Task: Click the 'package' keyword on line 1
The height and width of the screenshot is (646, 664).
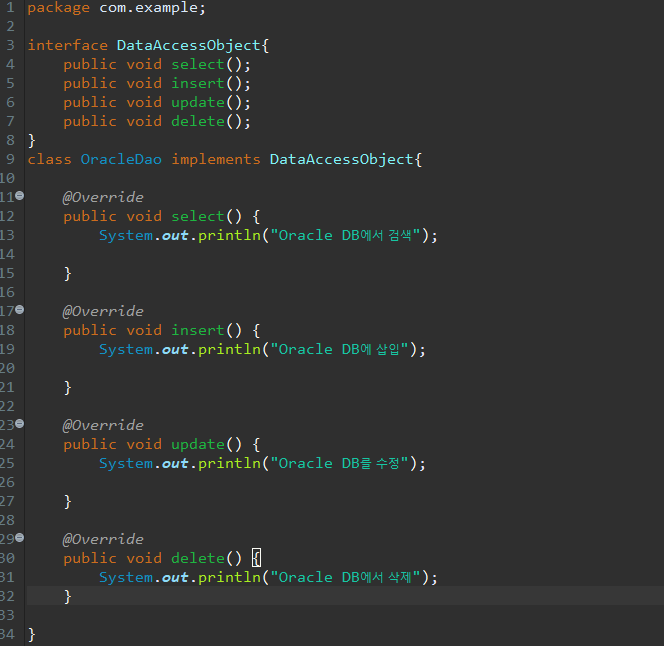Action: (x=58, y=8)
